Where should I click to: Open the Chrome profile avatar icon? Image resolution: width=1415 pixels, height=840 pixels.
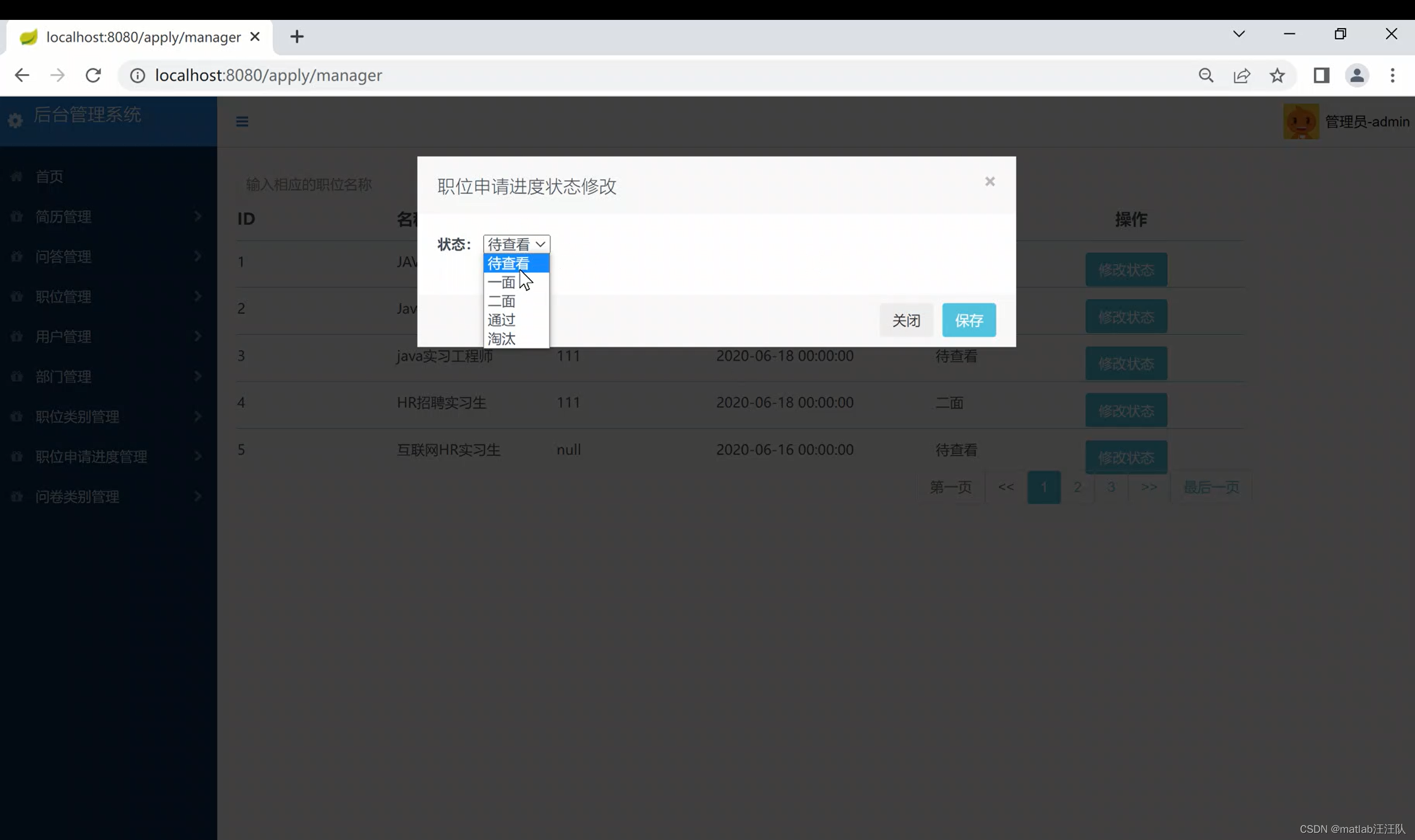click(x=1357, y=75)
